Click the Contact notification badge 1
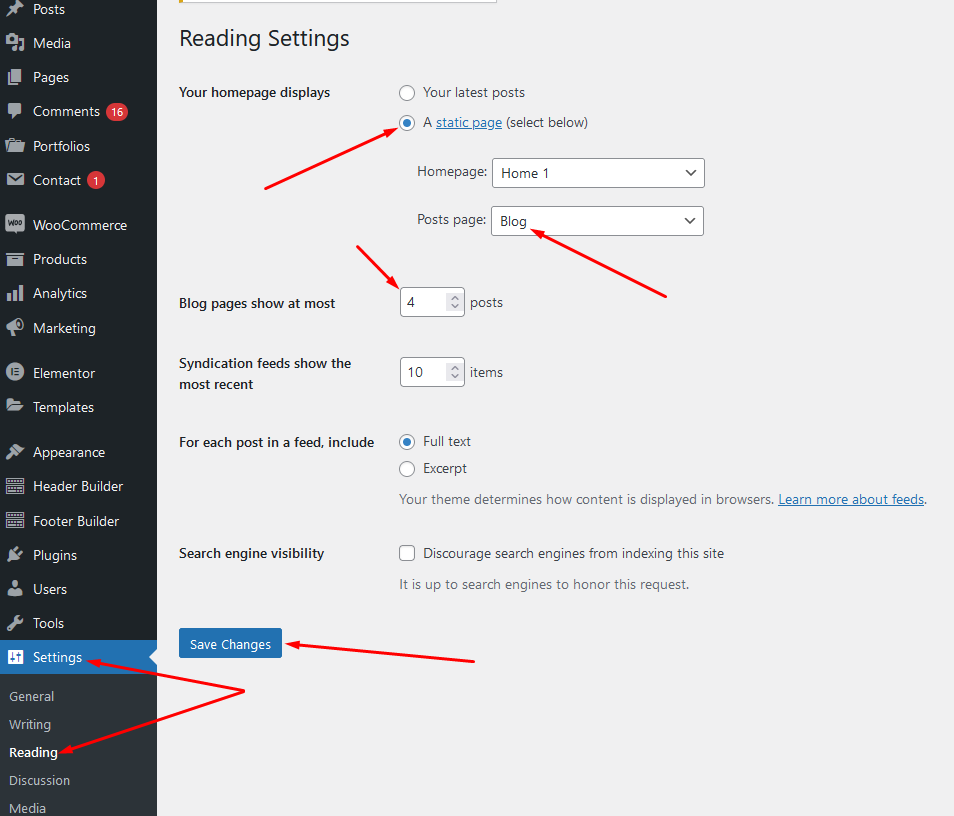Image resolution: width=954 pixels, height=816 pixels. (96, 181)
